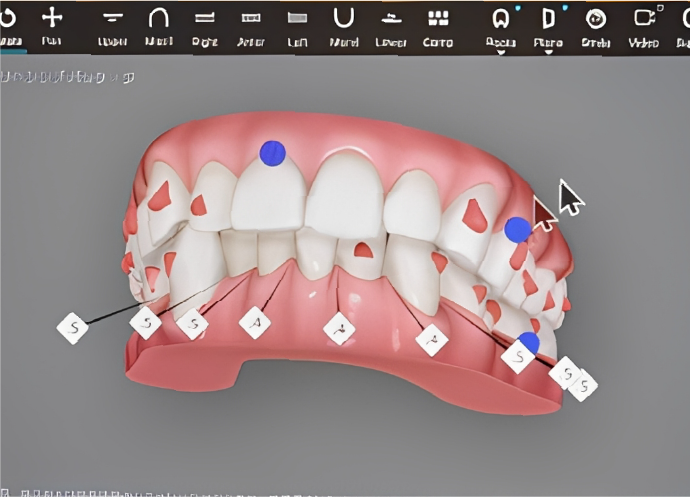Select the leftmost diamond S marker
This screenshot has height=497, width=690.
pyautogui.click(x=72, y=328)
